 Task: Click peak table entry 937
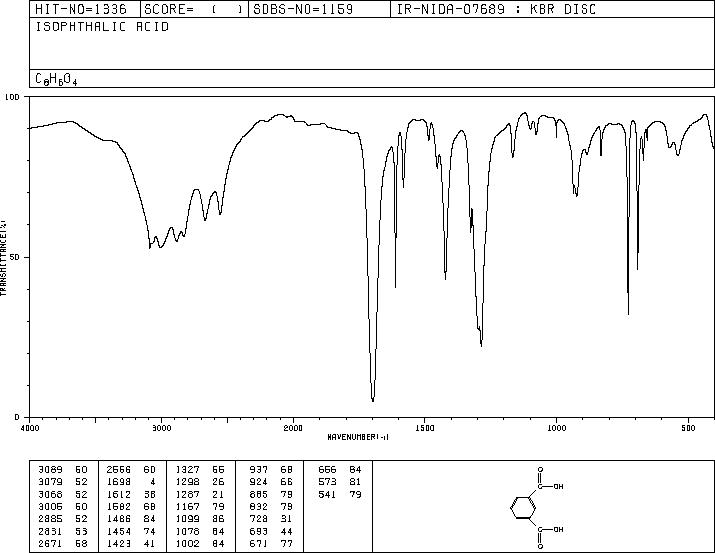click(259, 470)
